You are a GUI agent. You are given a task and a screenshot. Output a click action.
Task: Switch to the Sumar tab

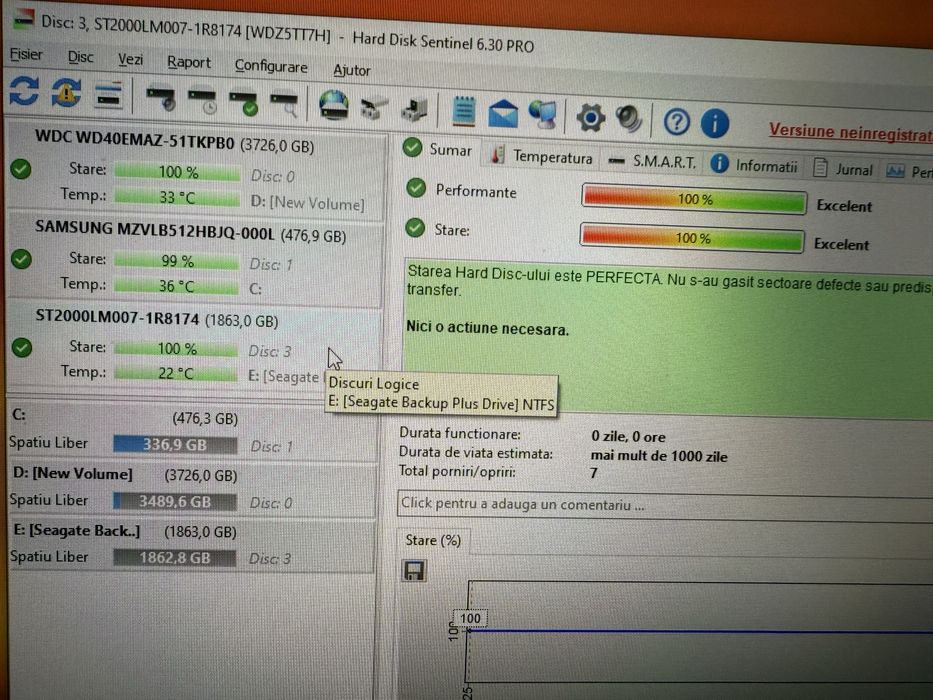point(437,149)
